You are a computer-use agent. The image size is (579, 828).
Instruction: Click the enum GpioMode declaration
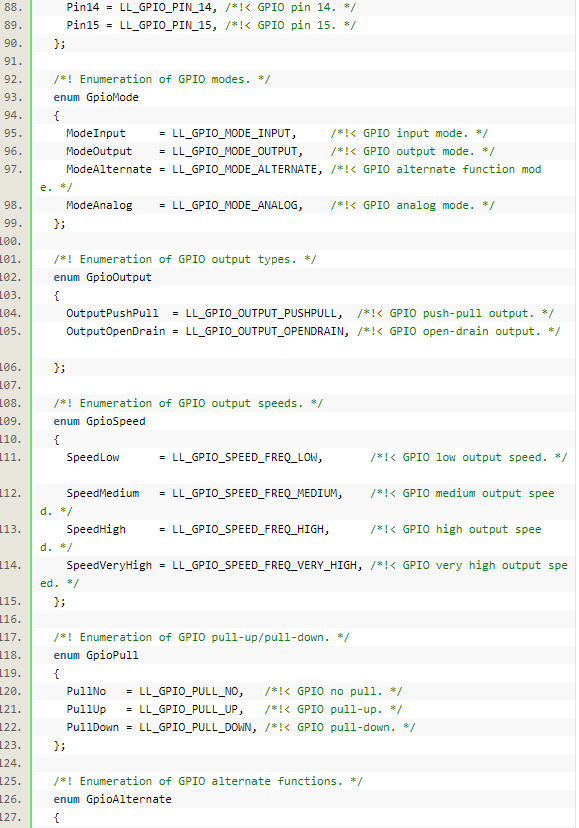coord(96,97)
